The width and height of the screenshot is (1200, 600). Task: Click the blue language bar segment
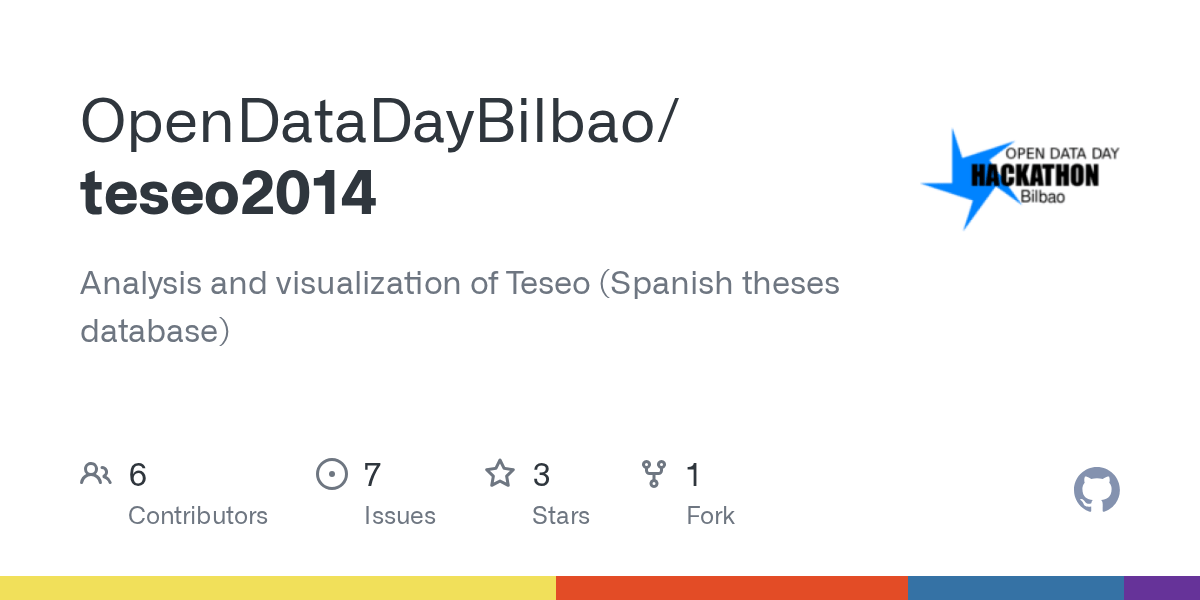coord(1016,588)
